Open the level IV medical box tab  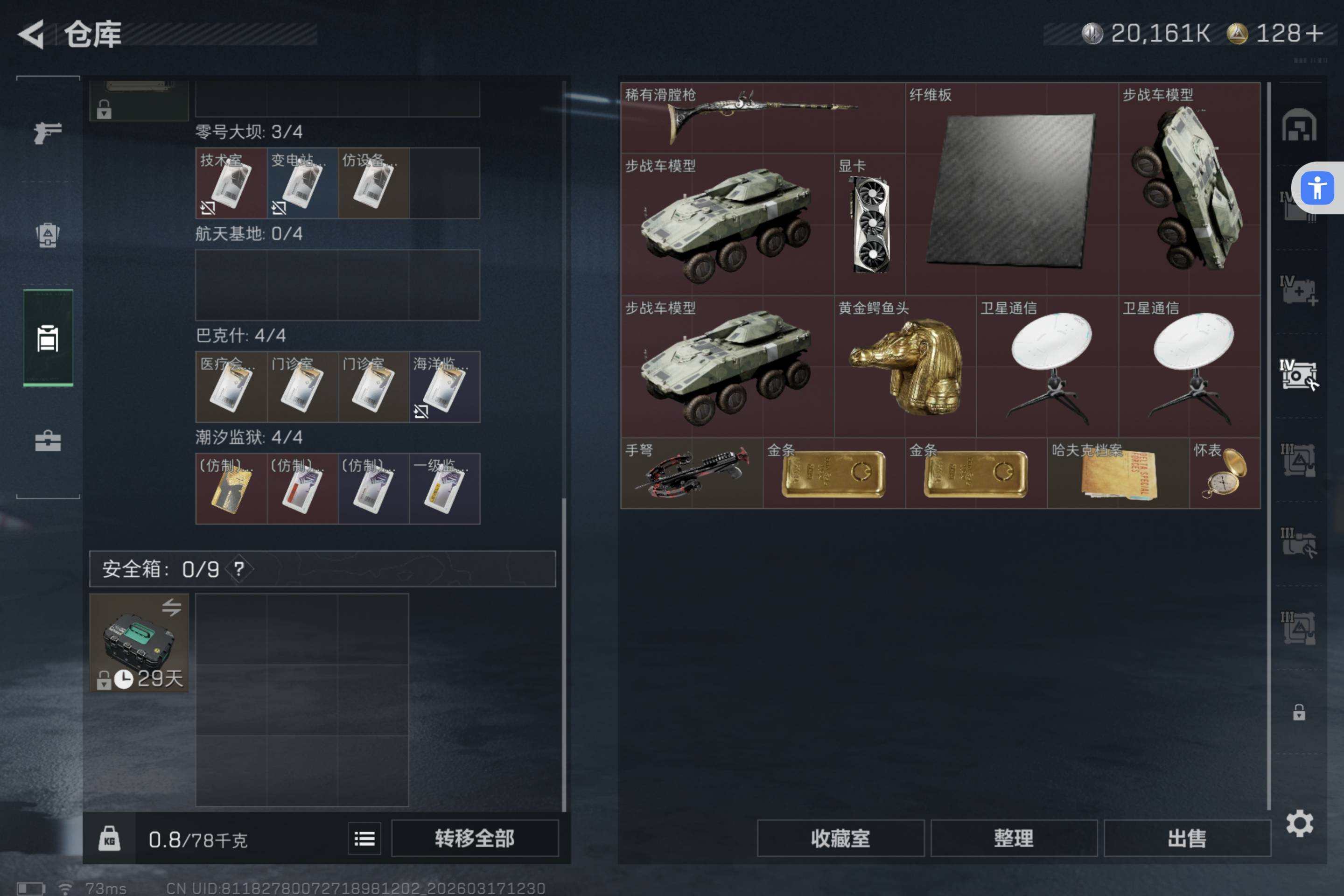coord(1298,291)
